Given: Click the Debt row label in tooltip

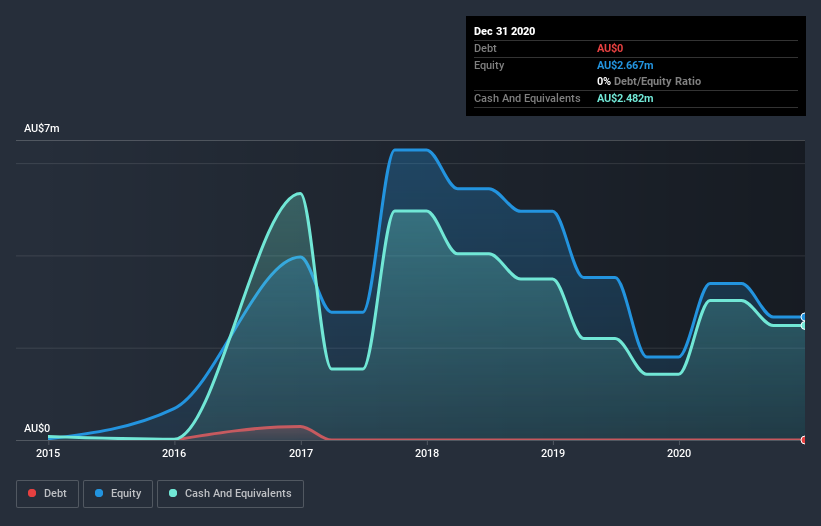Looking at the screenshot, I should point(485,48).
